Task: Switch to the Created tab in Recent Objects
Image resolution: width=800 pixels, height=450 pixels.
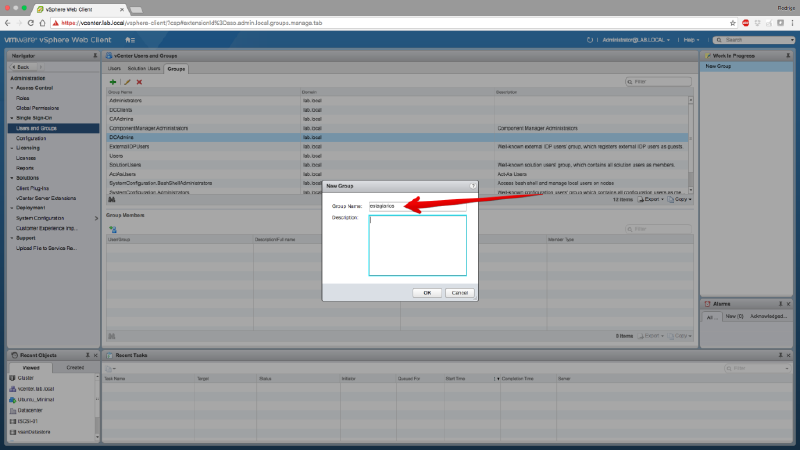Action: pyautogui.click(x=75, y=367)
